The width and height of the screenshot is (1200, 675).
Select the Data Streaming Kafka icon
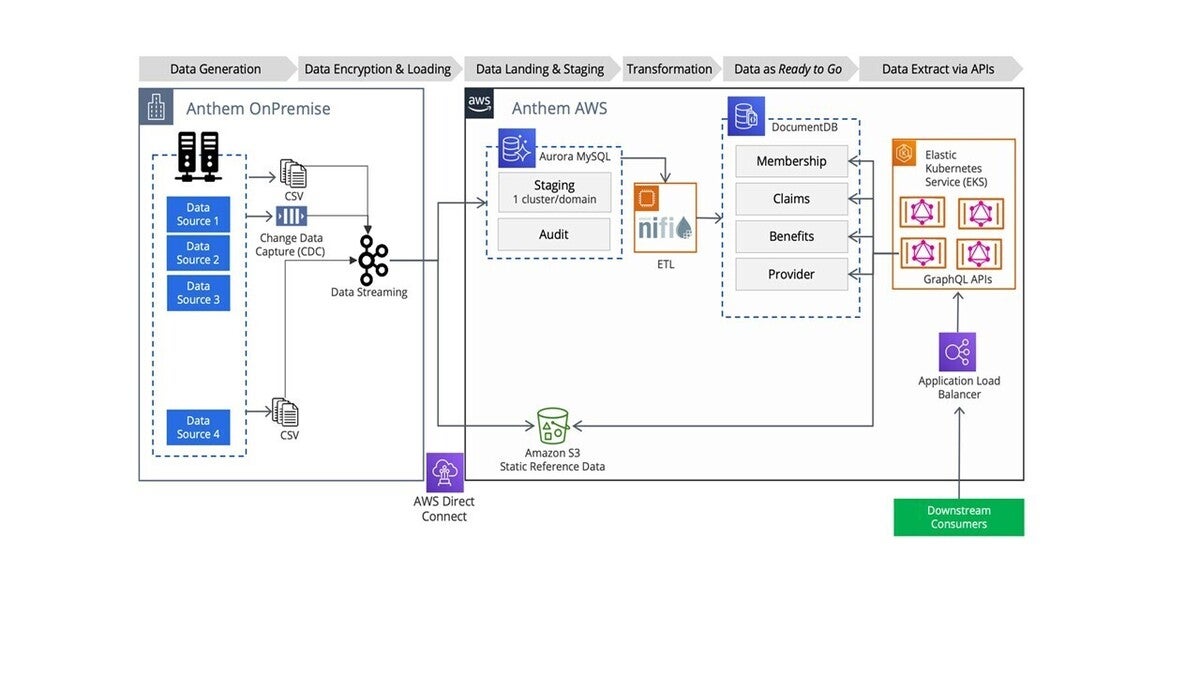coord(372,261)
